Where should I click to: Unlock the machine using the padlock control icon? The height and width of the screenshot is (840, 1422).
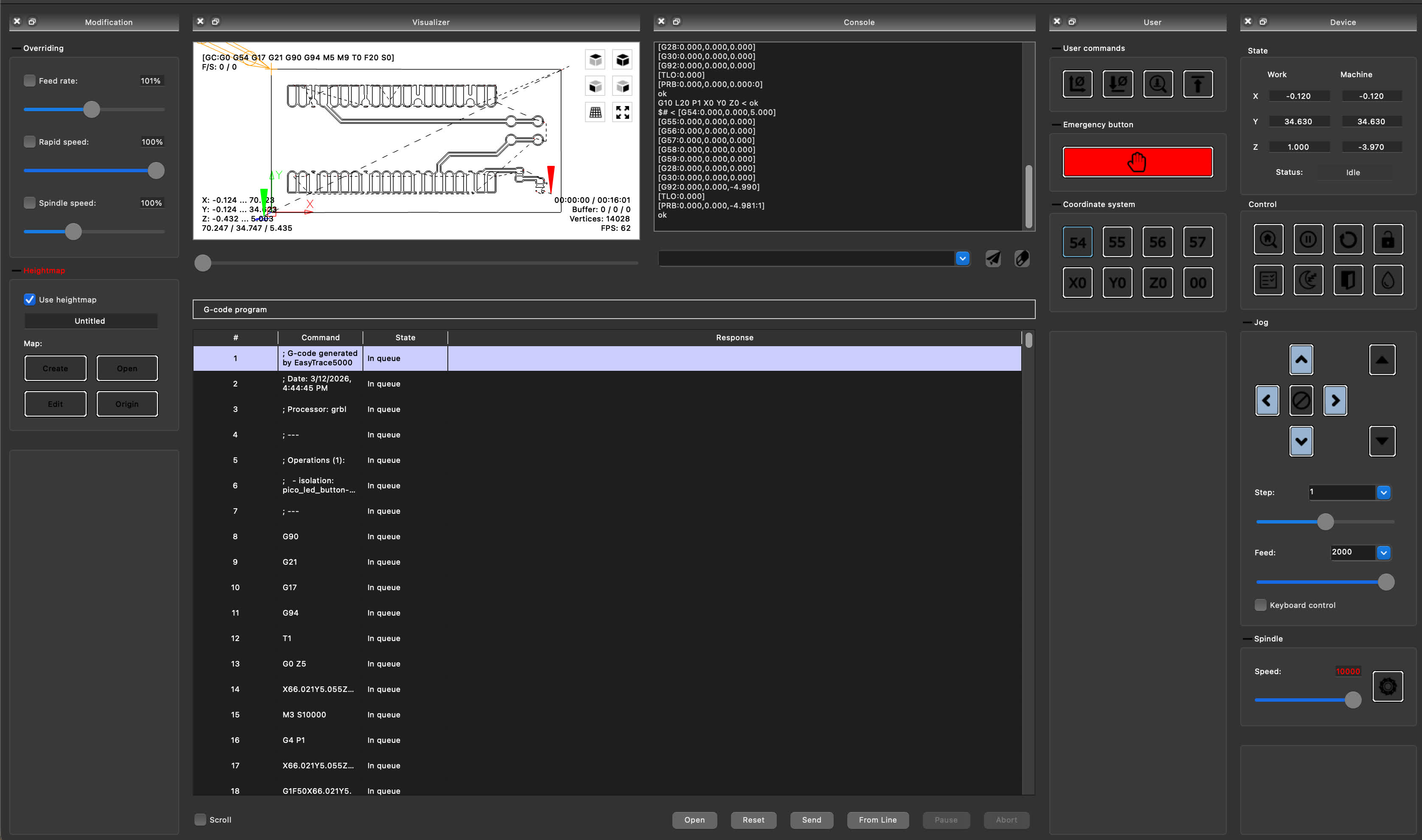[x=1388, y=239]
